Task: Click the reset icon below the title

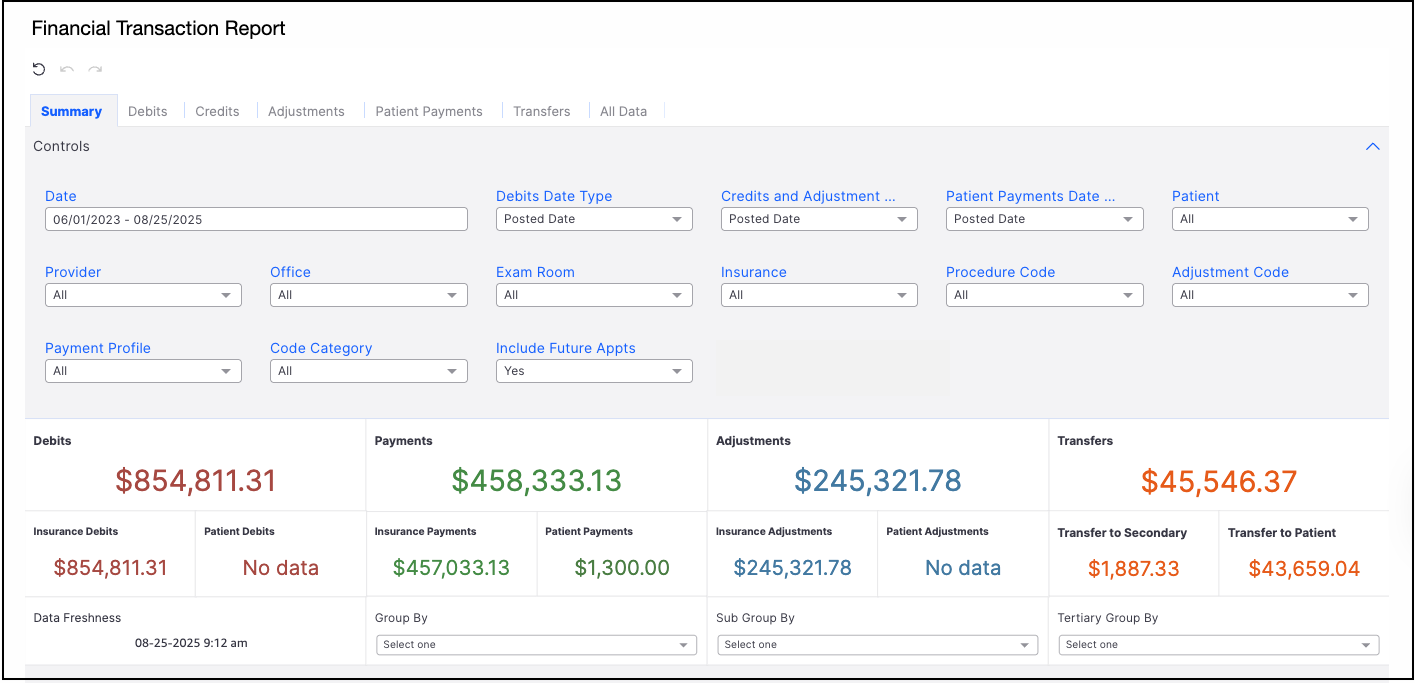Action: tap(39, 69)
